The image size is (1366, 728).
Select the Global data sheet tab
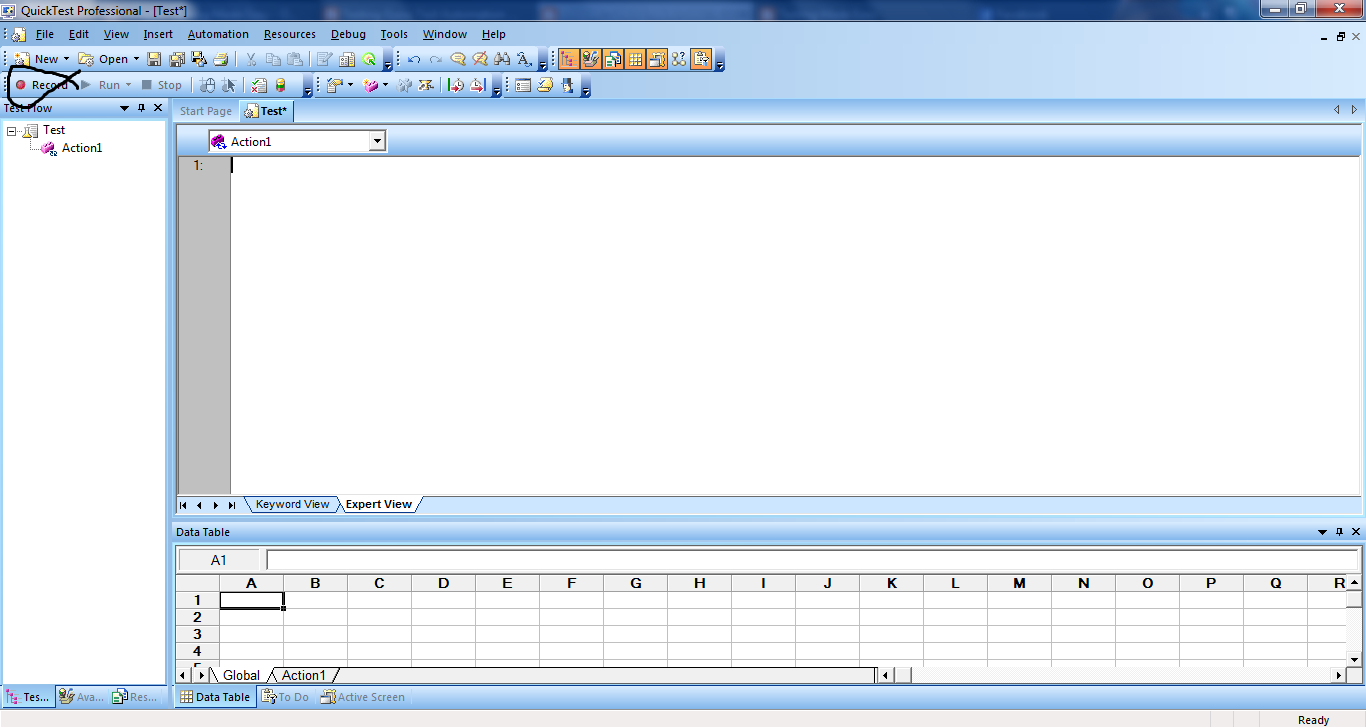(240, 675)
